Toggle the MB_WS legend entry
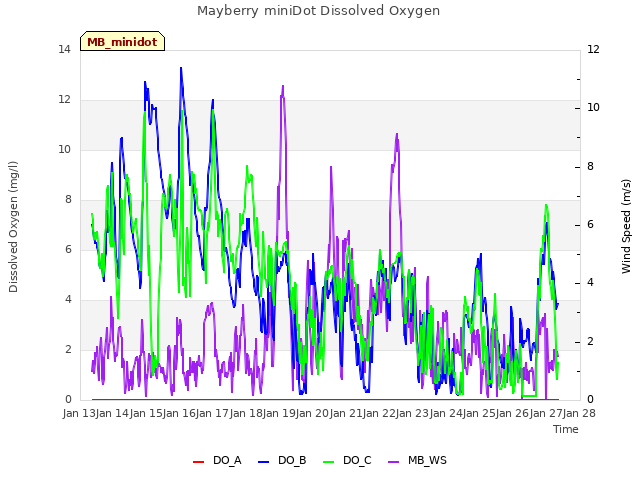Image resolution: width=640 pixels, height=480 pixels. [417, 460]
